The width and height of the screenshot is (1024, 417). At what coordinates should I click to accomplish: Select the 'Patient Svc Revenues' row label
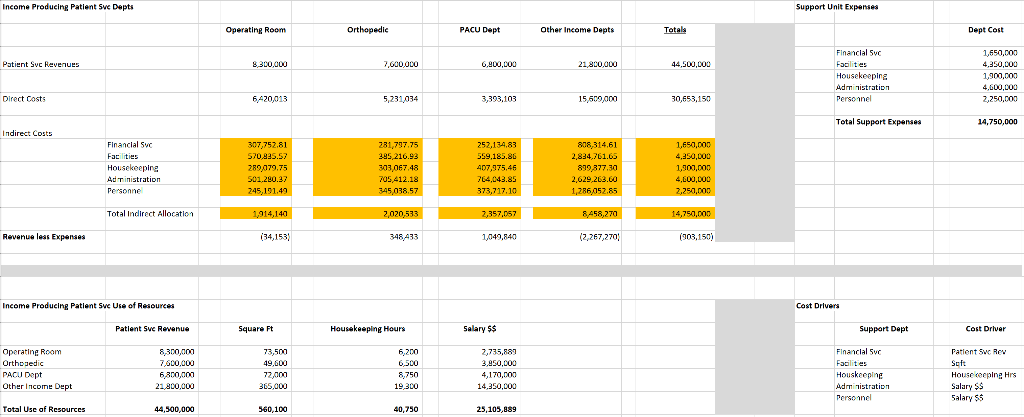click(x=41, y=65)
